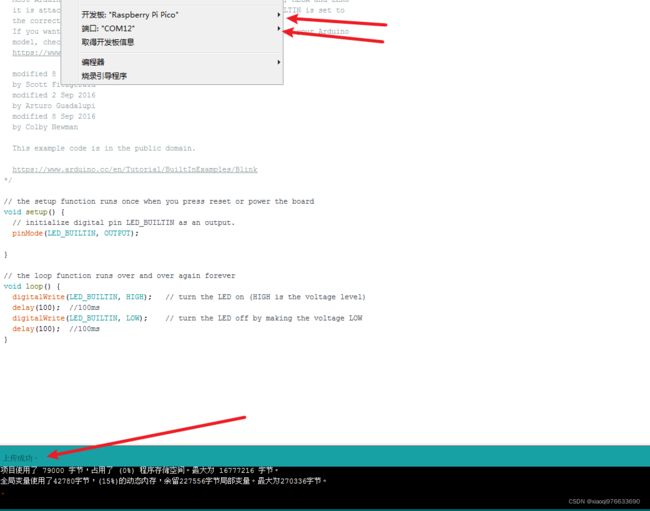
Task: Choose the burn bootloader menu entry
Action: (172, 76)
